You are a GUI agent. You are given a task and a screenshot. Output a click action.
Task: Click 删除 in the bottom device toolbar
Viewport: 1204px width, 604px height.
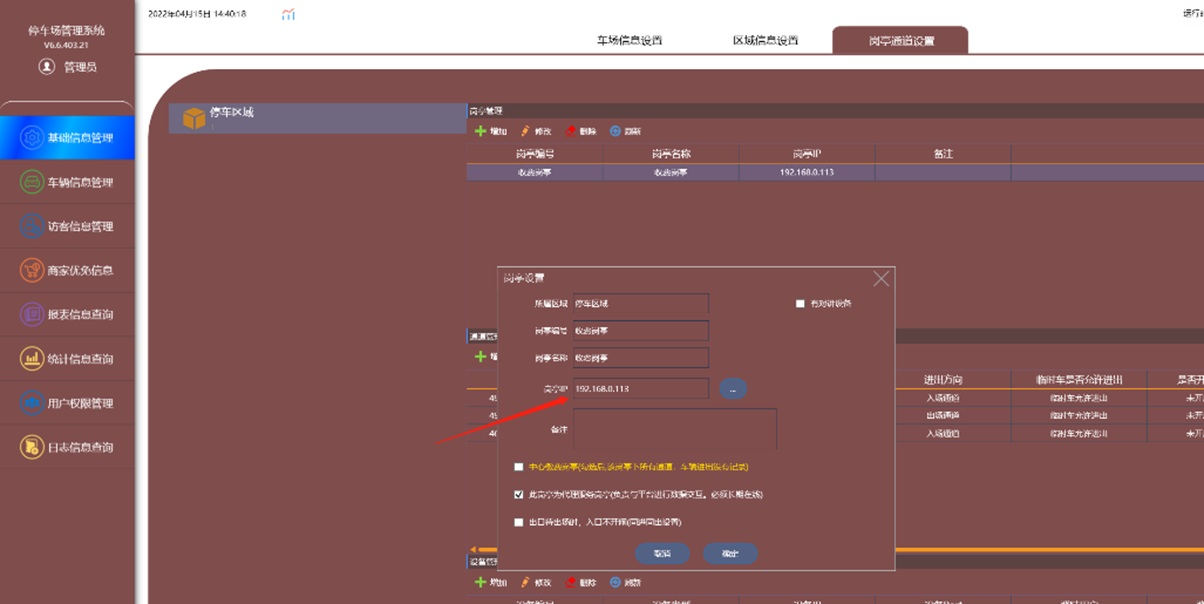tap(581, 582)
